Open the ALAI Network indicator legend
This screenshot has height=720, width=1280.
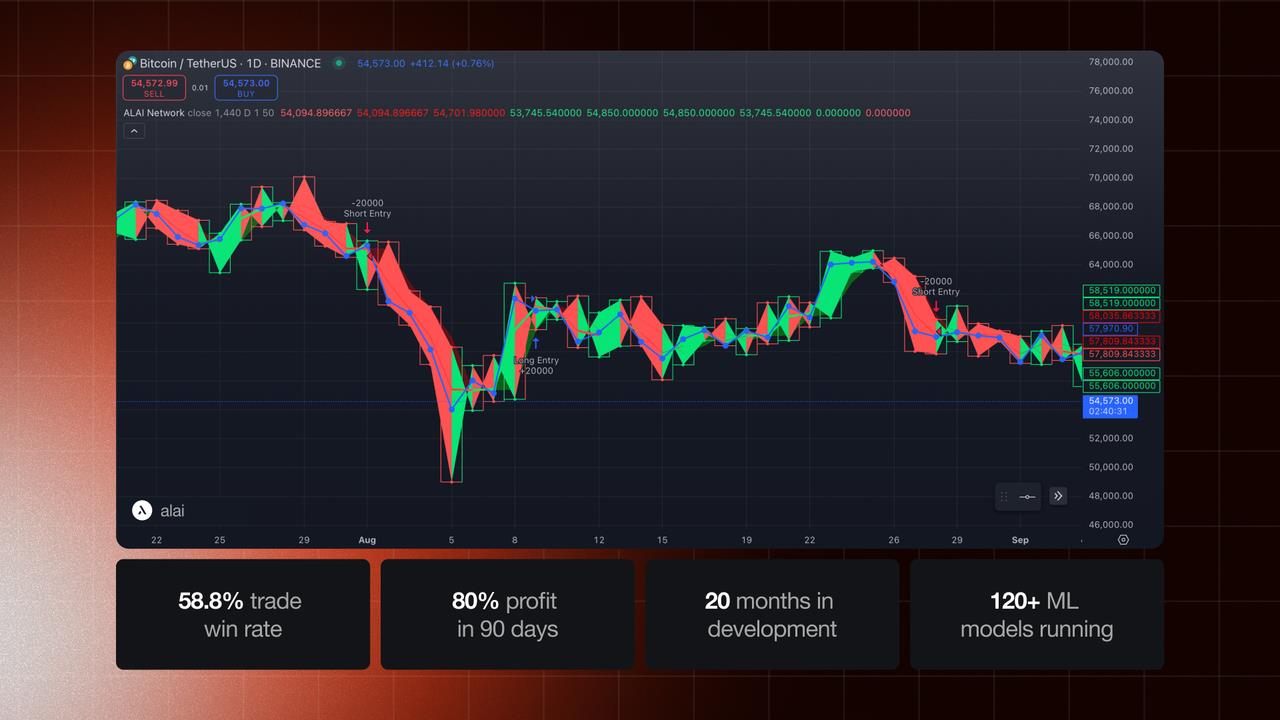154,113
